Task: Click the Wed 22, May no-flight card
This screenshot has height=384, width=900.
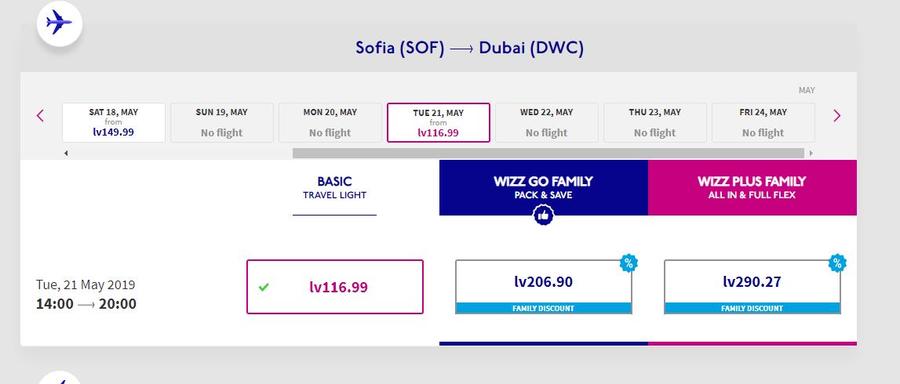Action: pos(546,123)
